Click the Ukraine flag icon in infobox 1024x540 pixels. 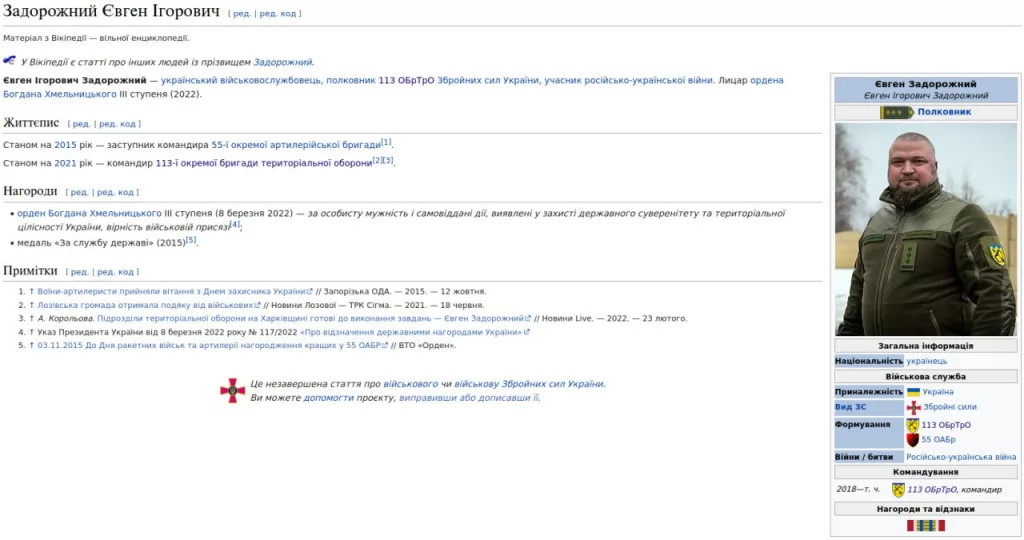tap(913, 392)
